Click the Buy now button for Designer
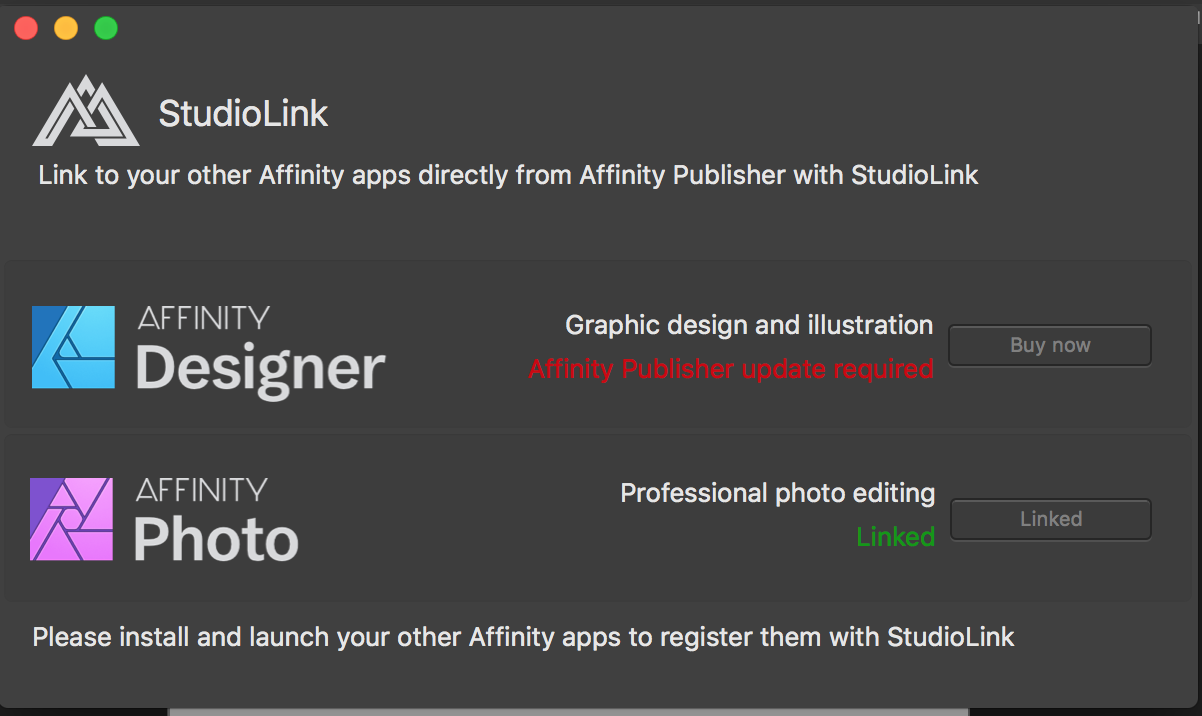The width and height of the screenshot is (1202, 716). tap(1050, 345)
